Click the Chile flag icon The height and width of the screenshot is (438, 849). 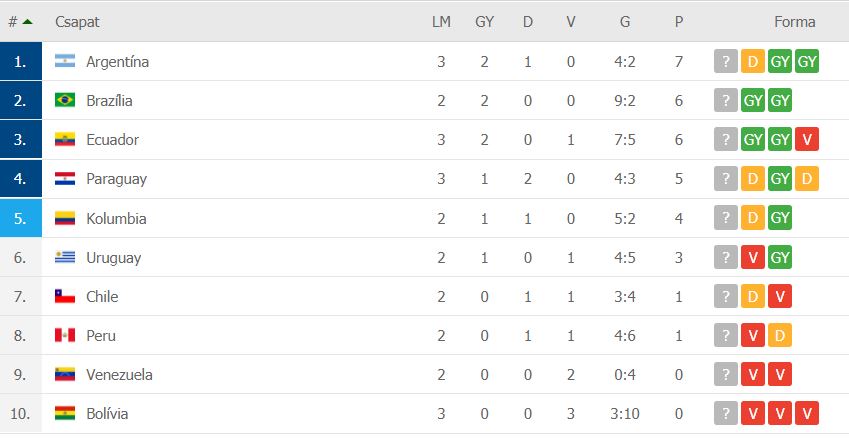(x=65, y=296)
